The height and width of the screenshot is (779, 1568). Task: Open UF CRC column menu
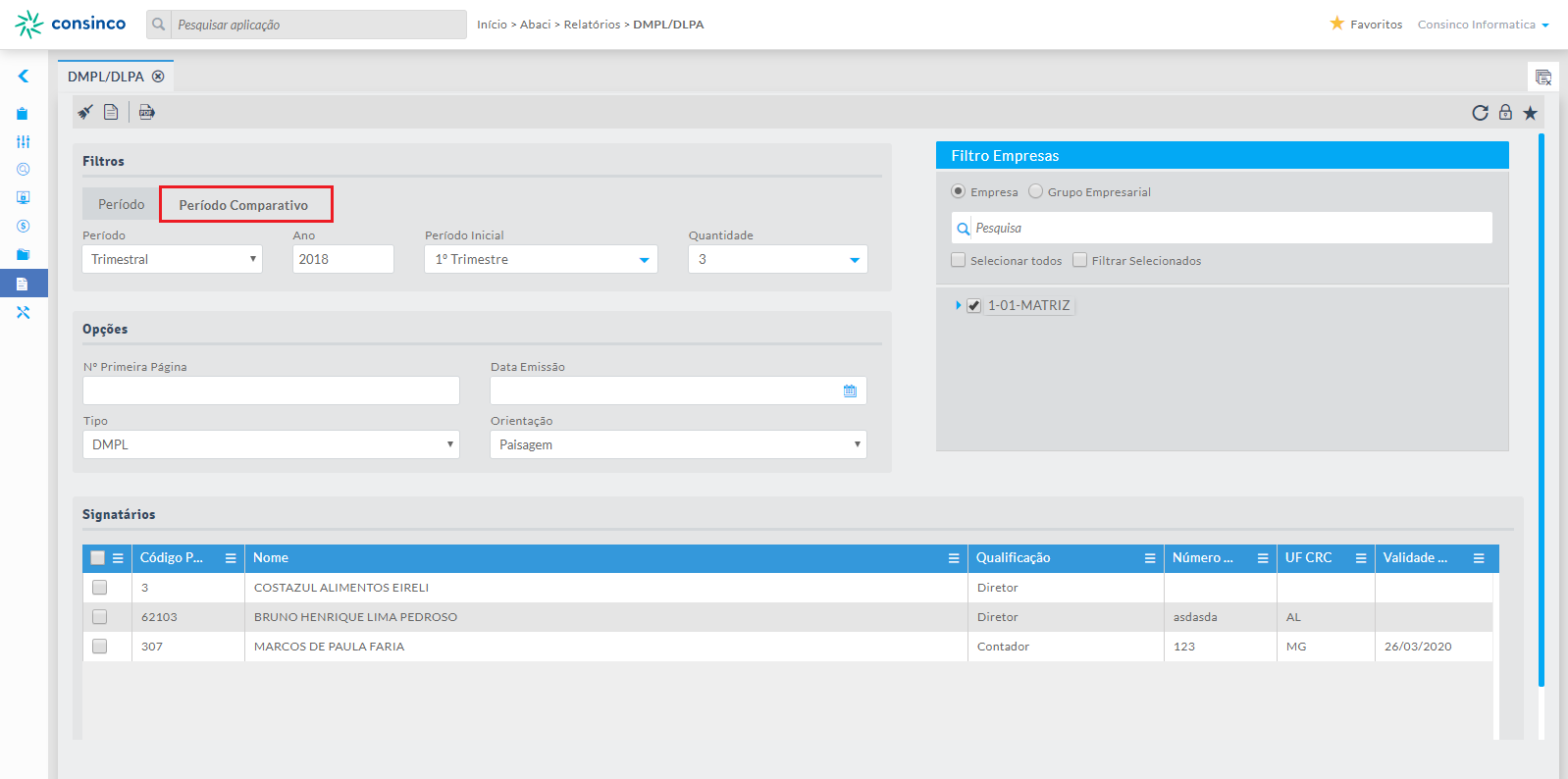1361,558
